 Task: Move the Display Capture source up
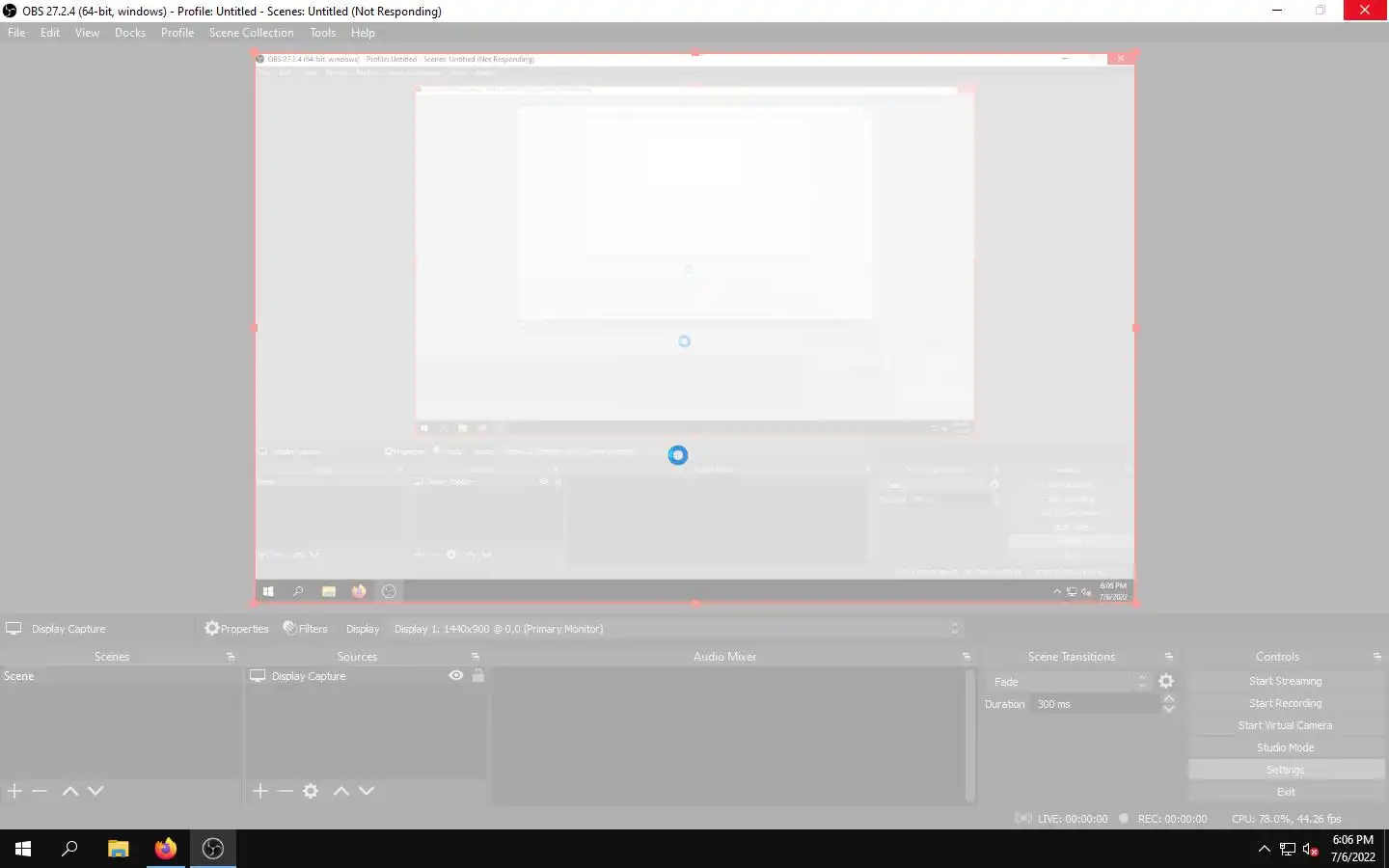pyautogui.click(x=340, y=791)
